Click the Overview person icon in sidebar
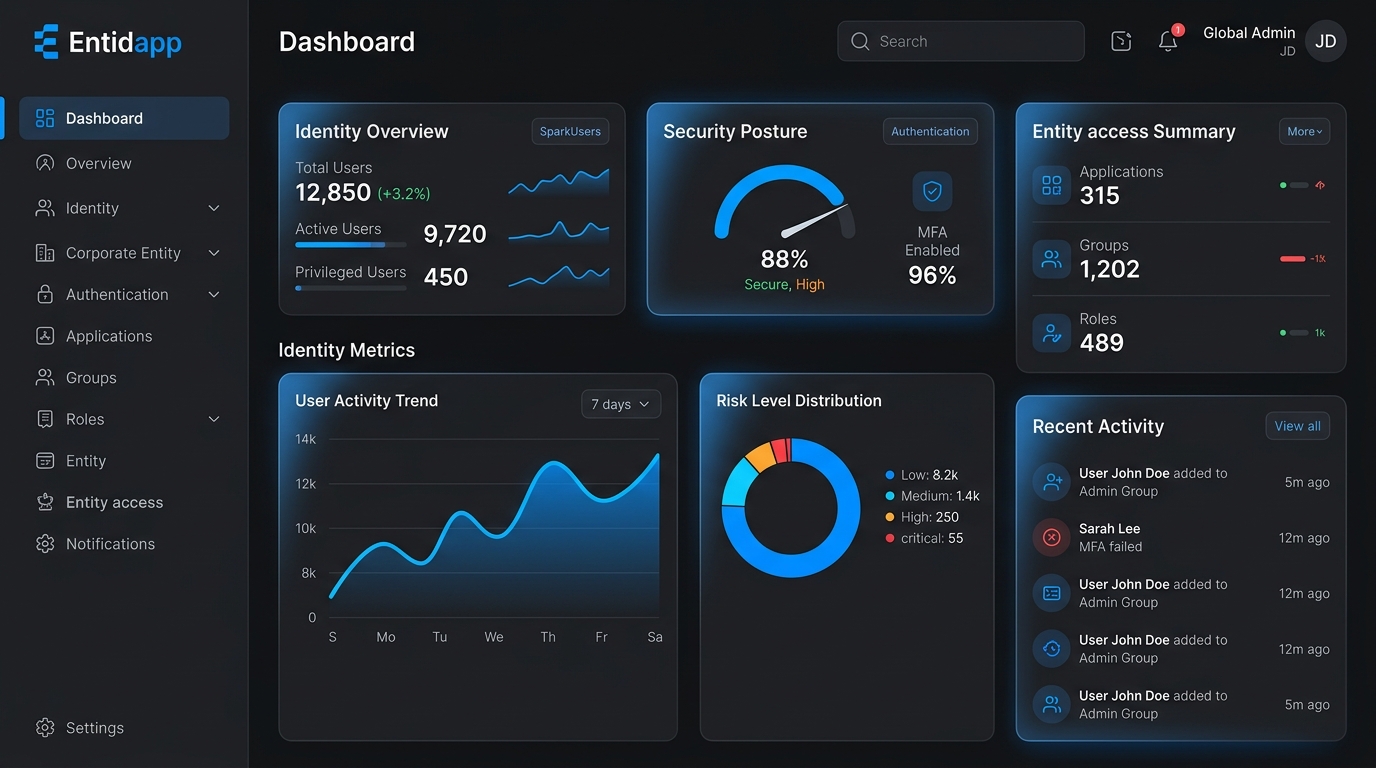Image resolution: width=1376 pixels, height=768 pixels. tap(45, 163)
